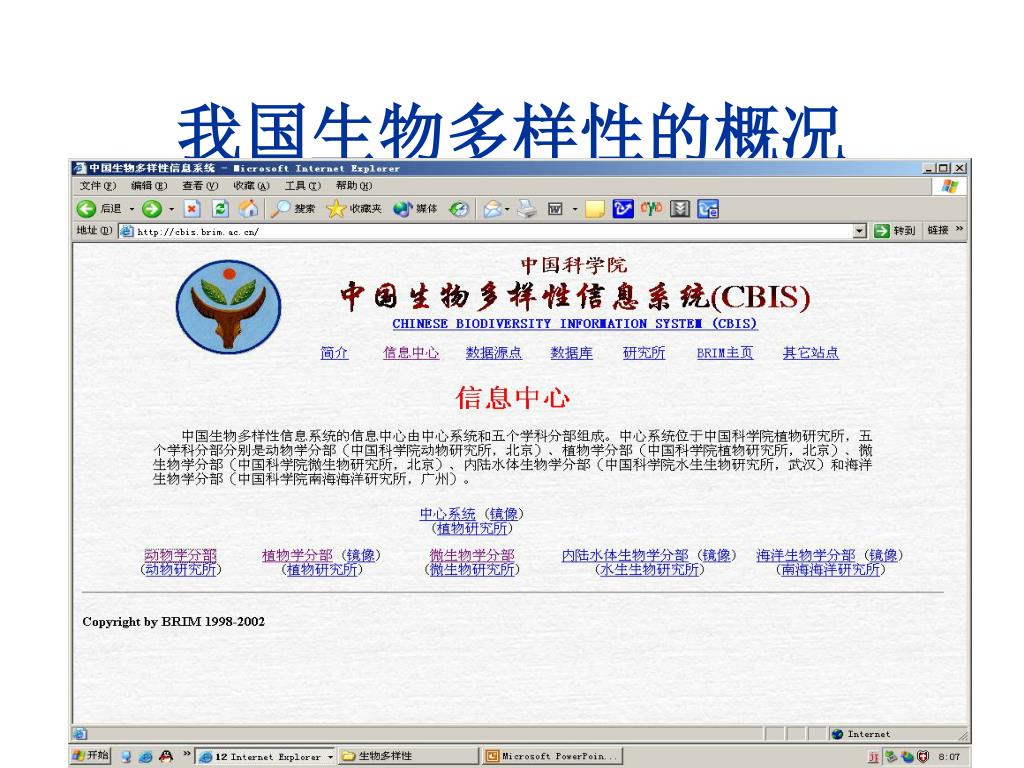Click the address URL input field
The image size is (1024, 768).
point(493,231)
